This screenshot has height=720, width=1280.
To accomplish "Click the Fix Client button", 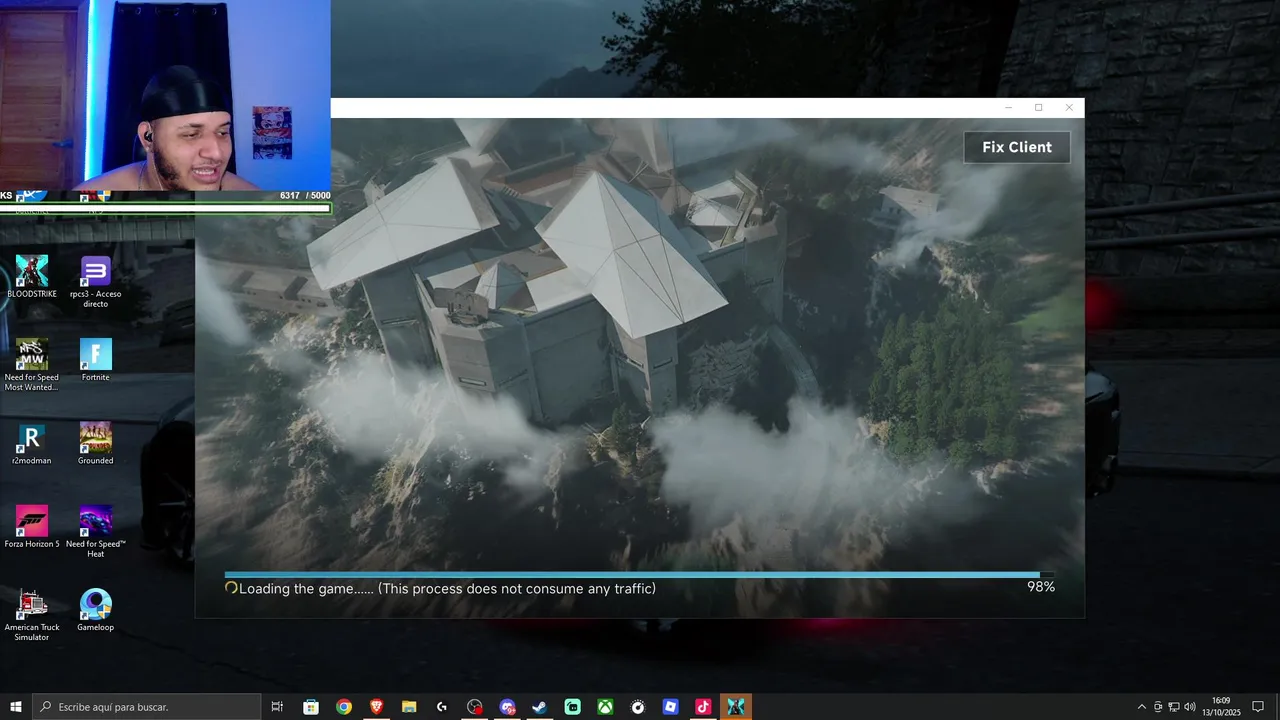I will coord(1017,147).
